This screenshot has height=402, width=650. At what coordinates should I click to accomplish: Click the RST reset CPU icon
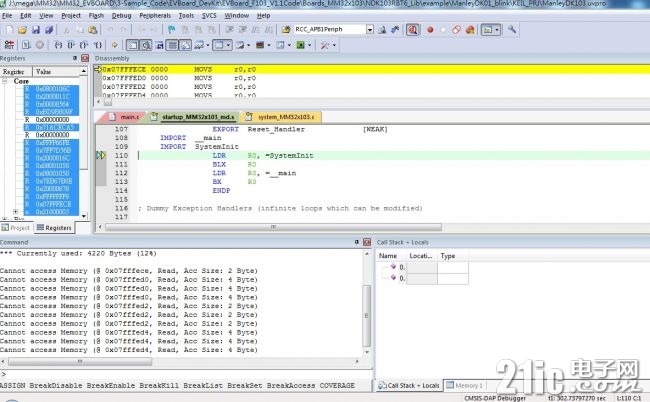[x=9, y=45]
